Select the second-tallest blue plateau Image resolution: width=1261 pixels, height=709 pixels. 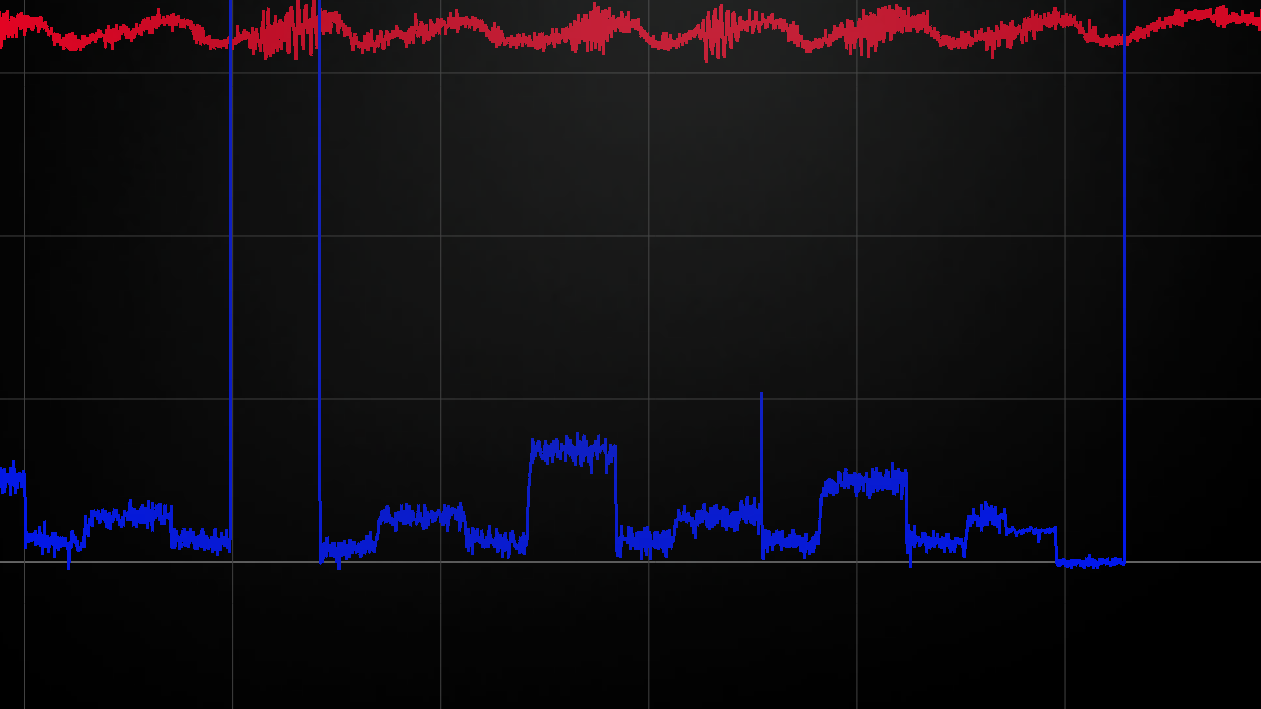click(865, 482)
